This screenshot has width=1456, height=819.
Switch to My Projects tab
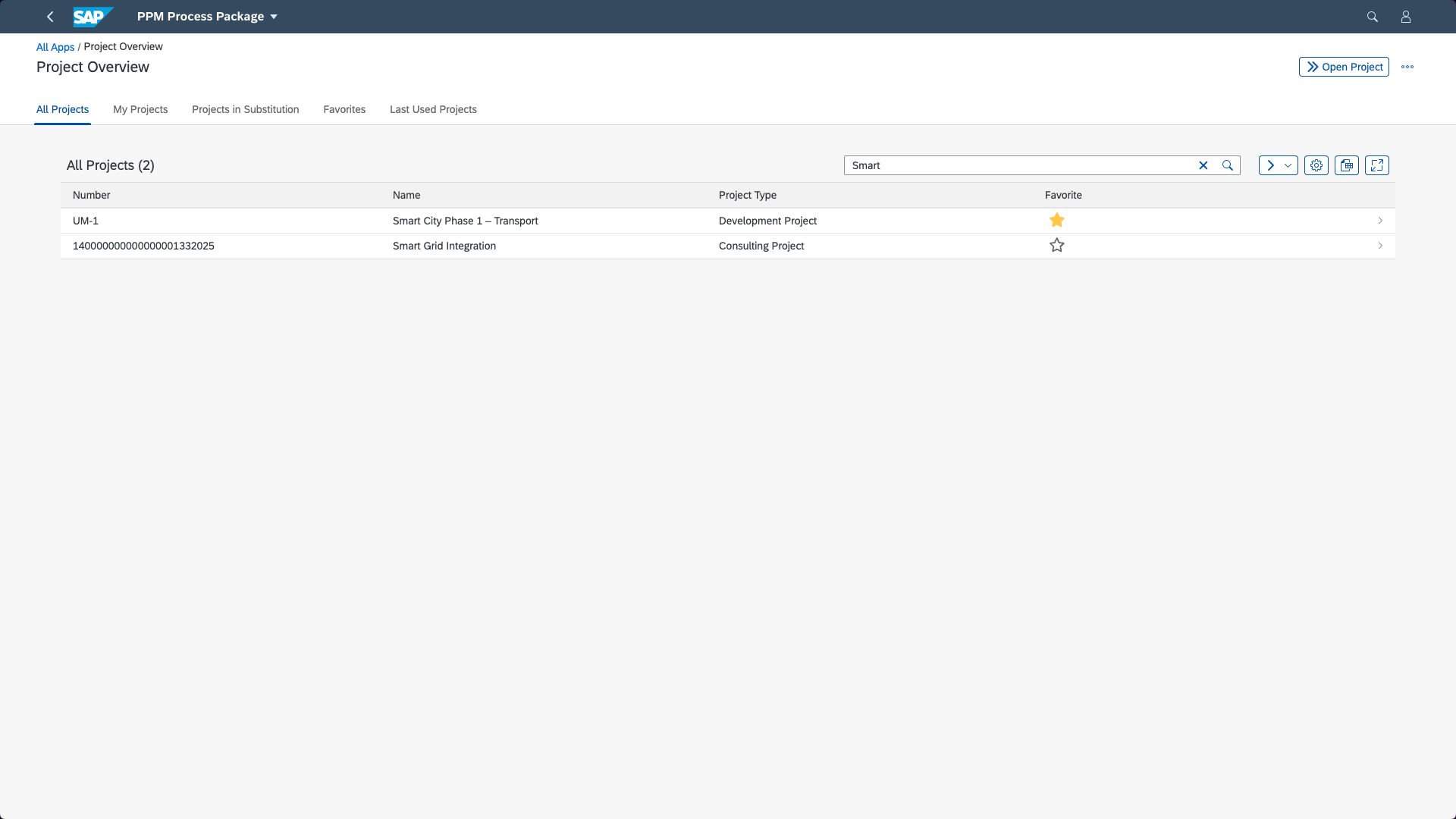[140, 109]
